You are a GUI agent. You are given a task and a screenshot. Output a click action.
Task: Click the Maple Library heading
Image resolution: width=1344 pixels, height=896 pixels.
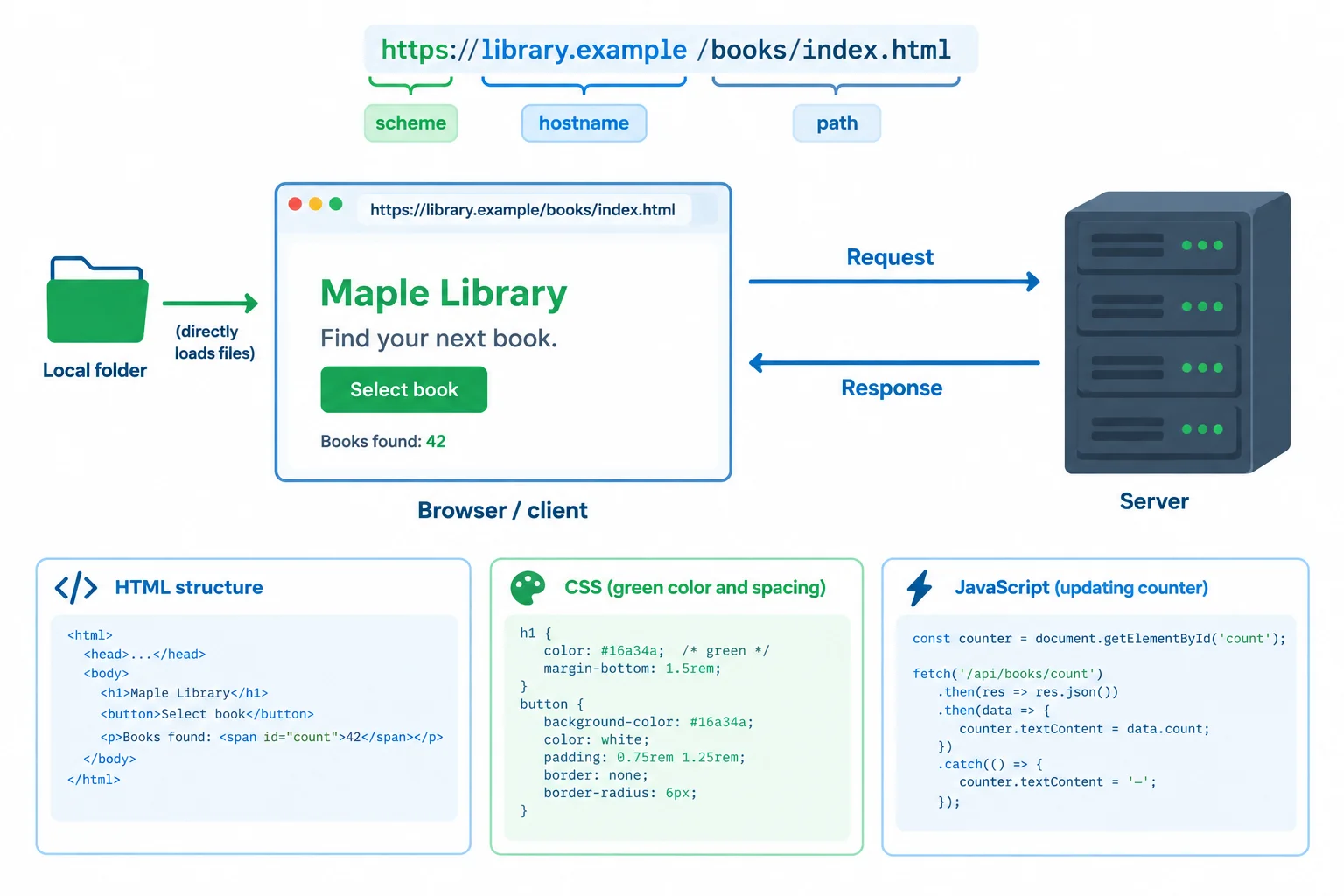coord(444,293)
